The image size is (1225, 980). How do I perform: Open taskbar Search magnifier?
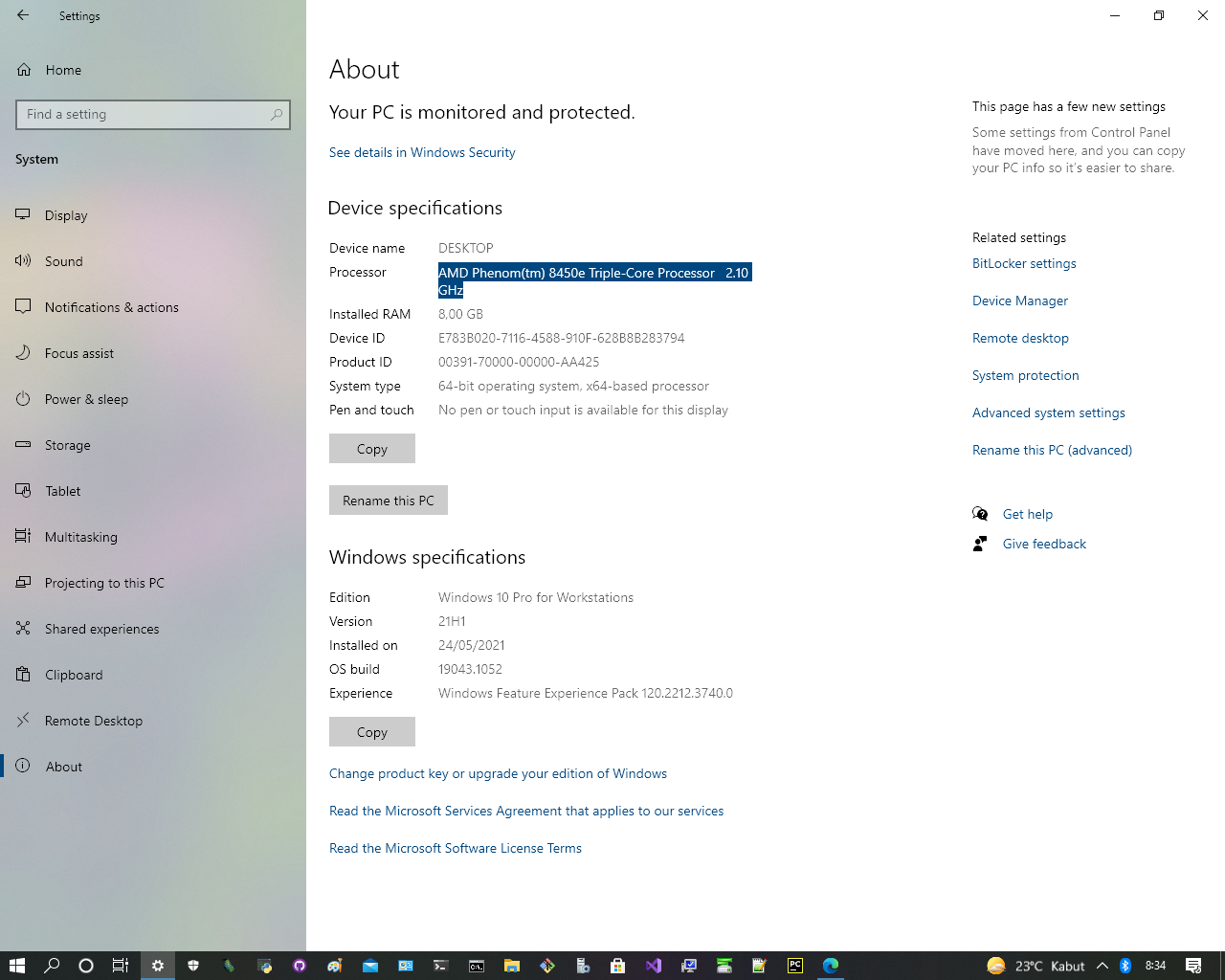[x=52, y=966]
